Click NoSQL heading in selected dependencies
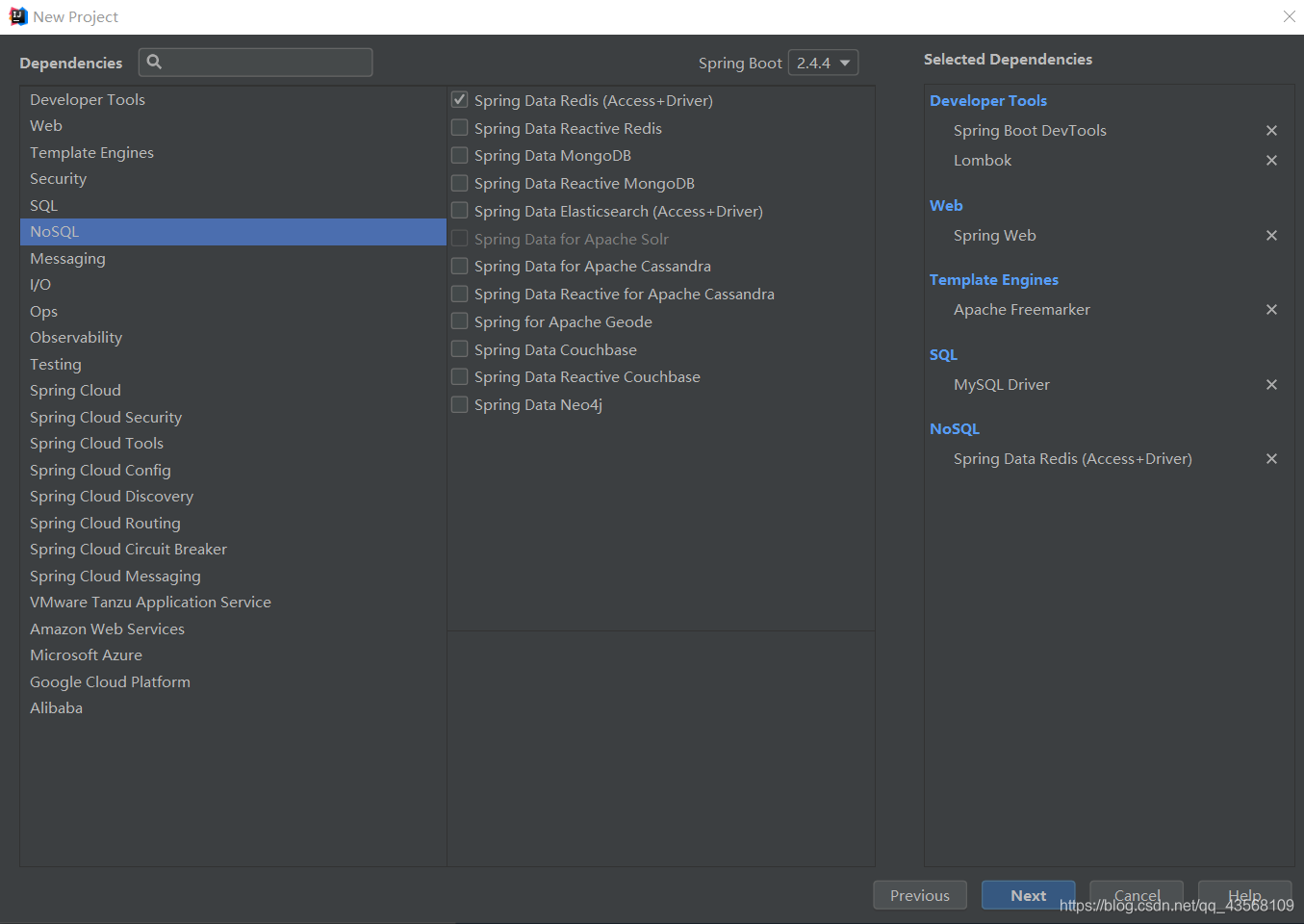Screen dimensions: 1304x924 pos(955,428)
